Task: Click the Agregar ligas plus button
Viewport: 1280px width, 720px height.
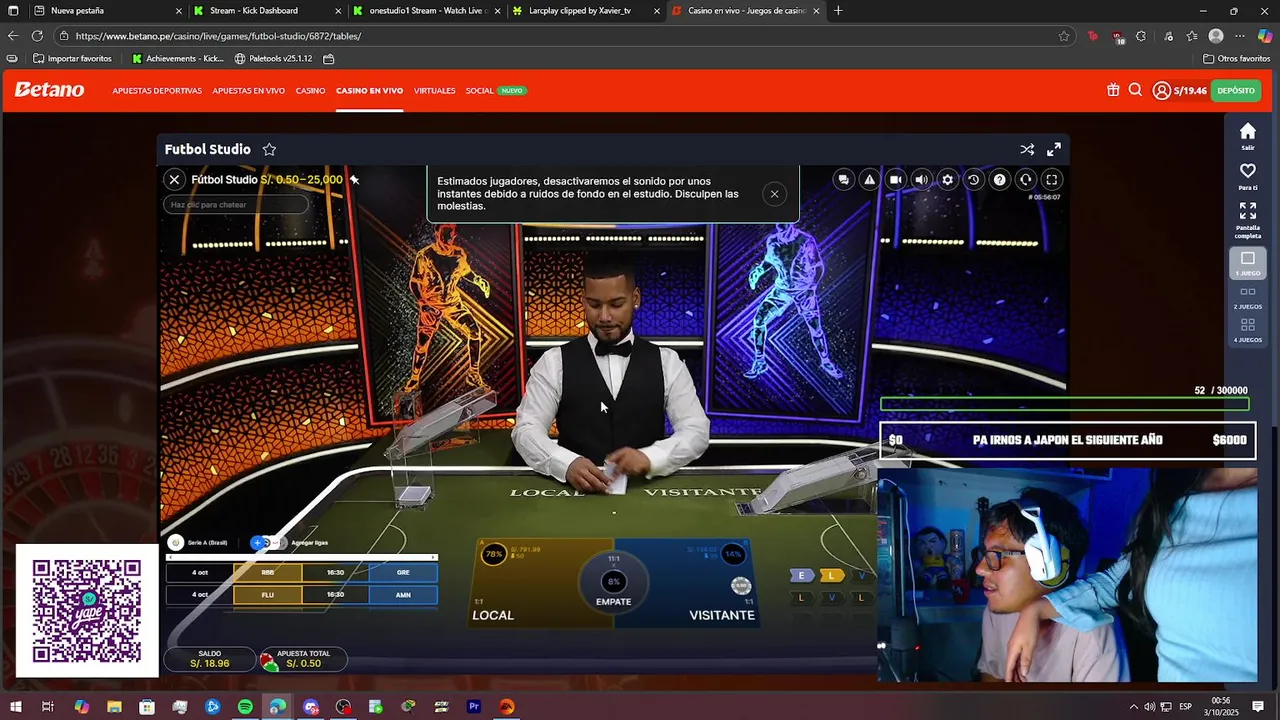Action: 258,543
